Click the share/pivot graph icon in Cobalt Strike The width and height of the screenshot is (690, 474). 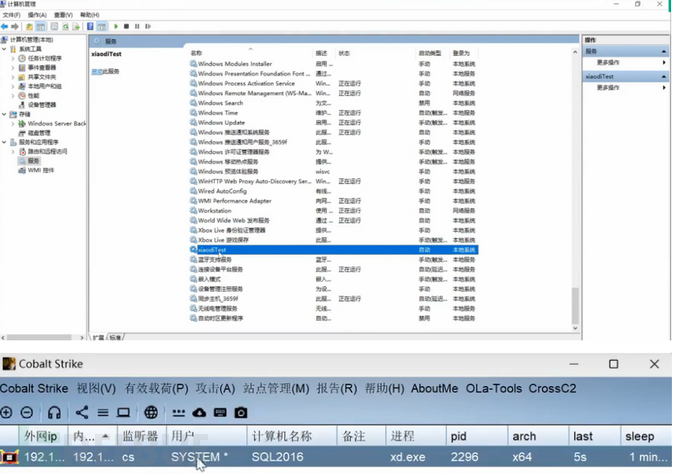click(x=82, y=412)
